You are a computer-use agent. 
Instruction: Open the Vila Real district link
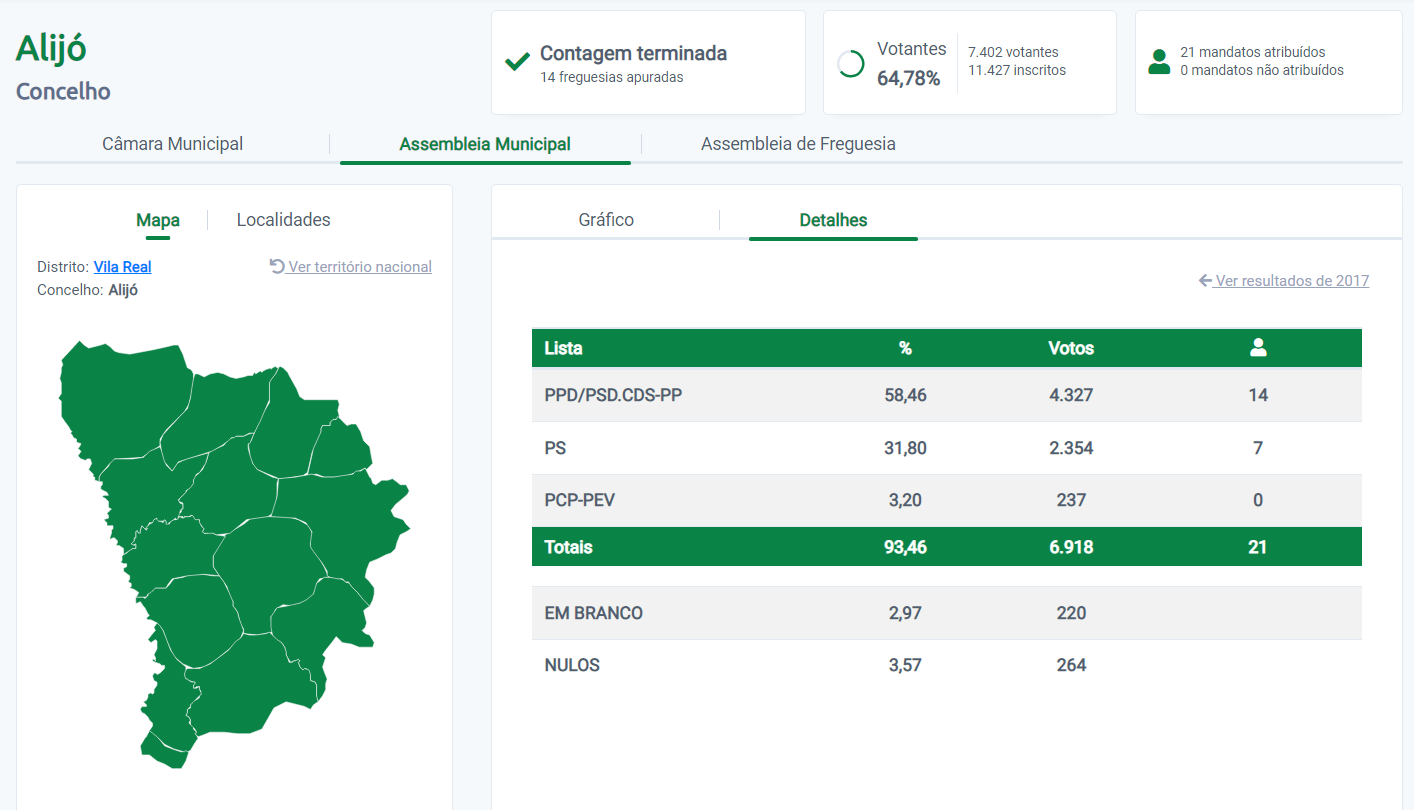tap(123, 267)
